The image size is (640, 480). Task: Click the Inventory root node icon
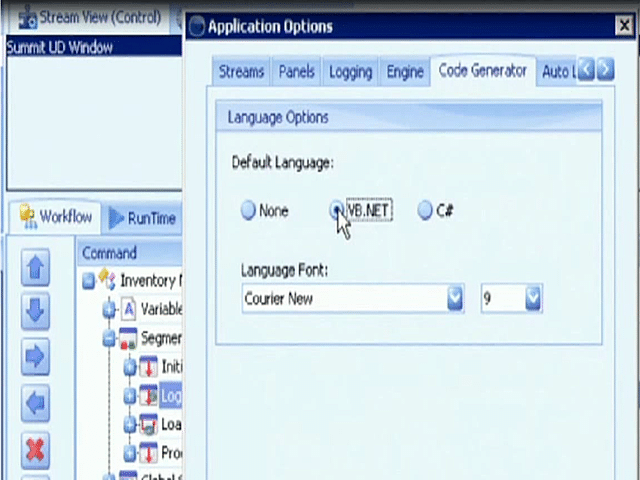click(107, 280)
